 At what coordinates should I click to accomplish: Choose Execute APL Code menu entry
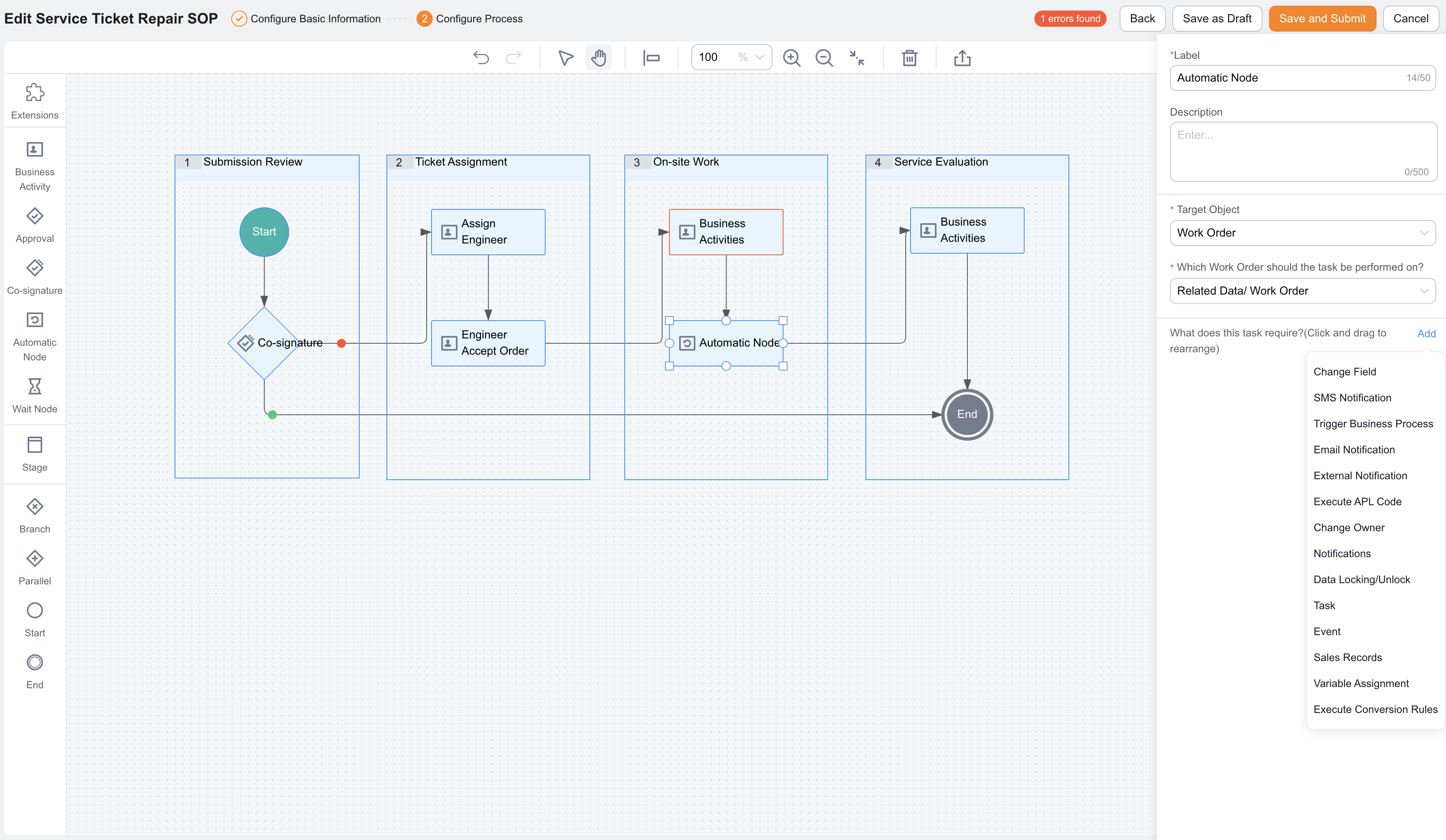pos(1357,502)
